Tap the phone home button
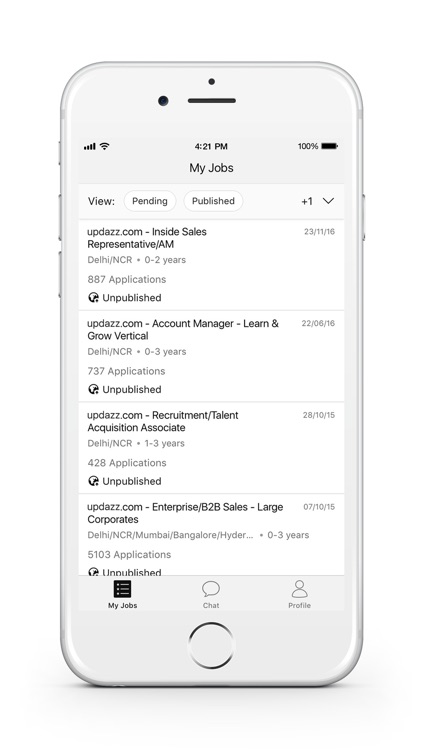This screenshot has width=422, height=750. coord(211,645)
